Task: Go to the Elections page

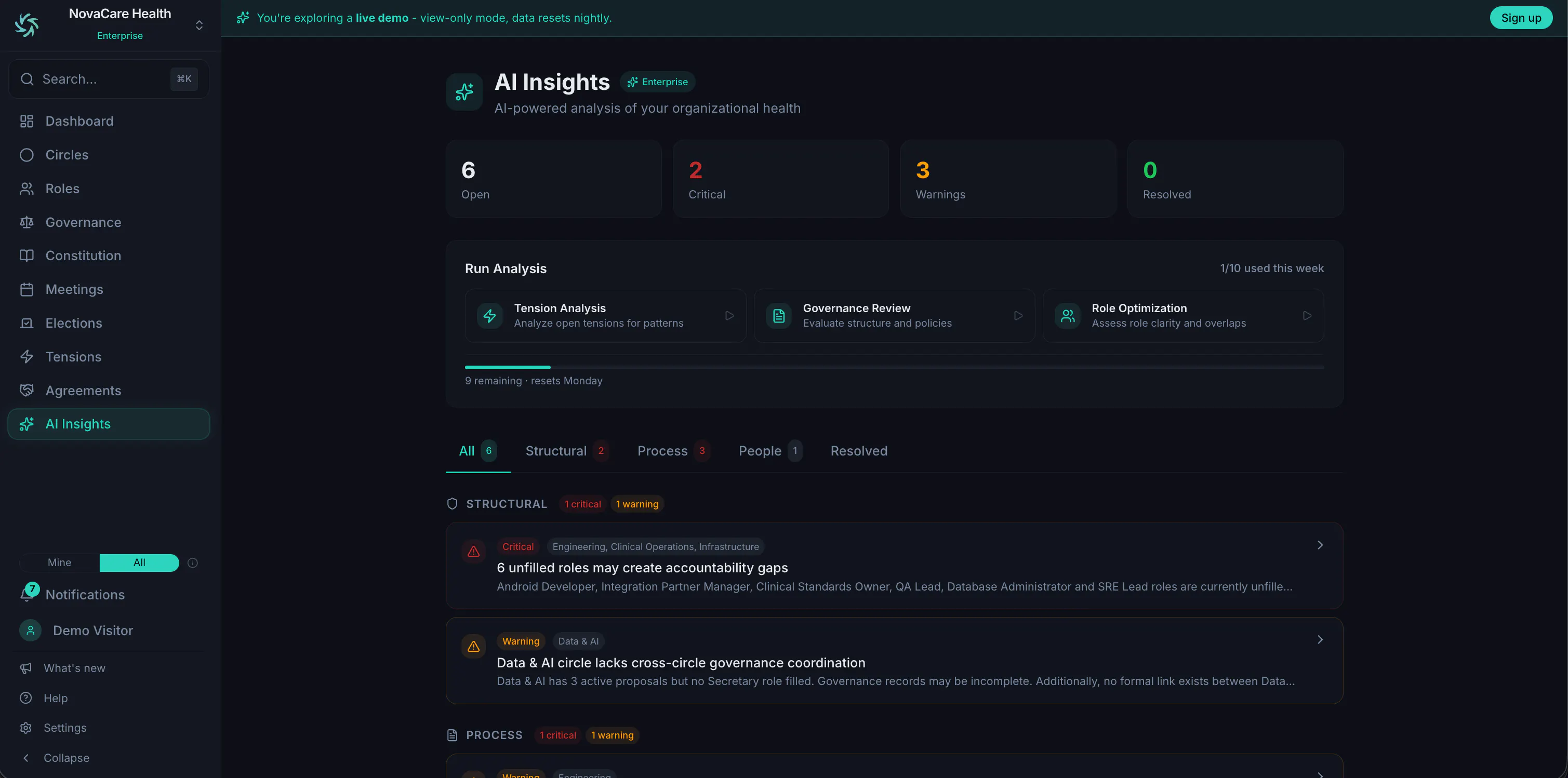Action: 109,323
